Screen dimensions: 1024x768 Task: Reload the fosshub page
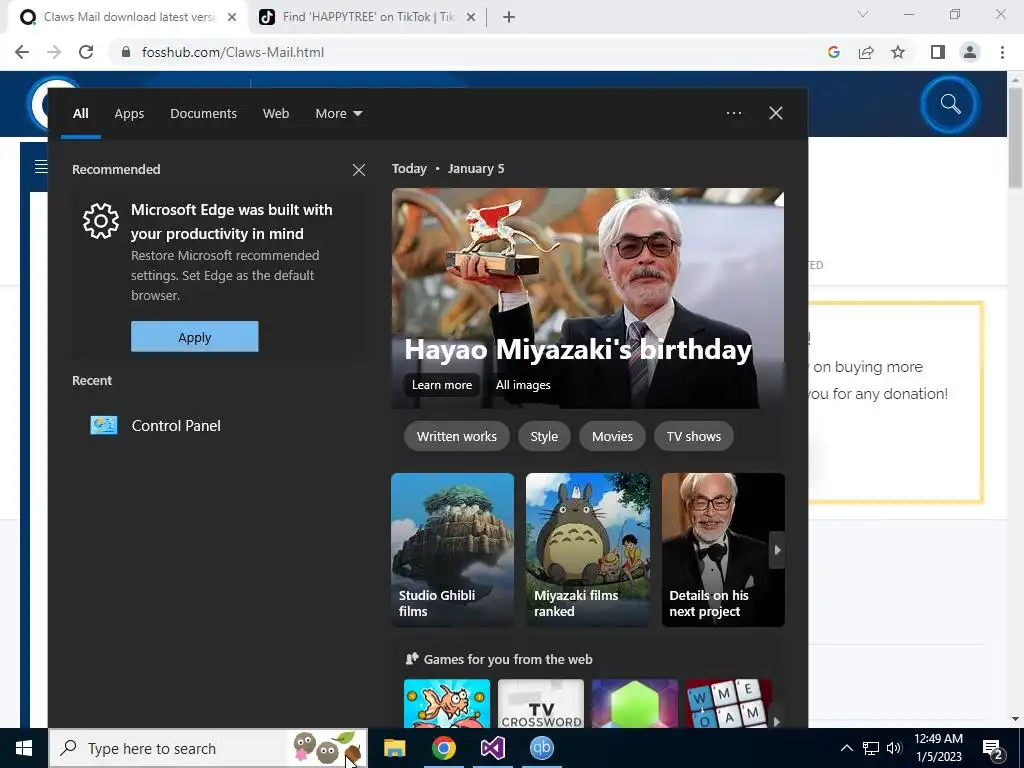[x=86, y=52]
